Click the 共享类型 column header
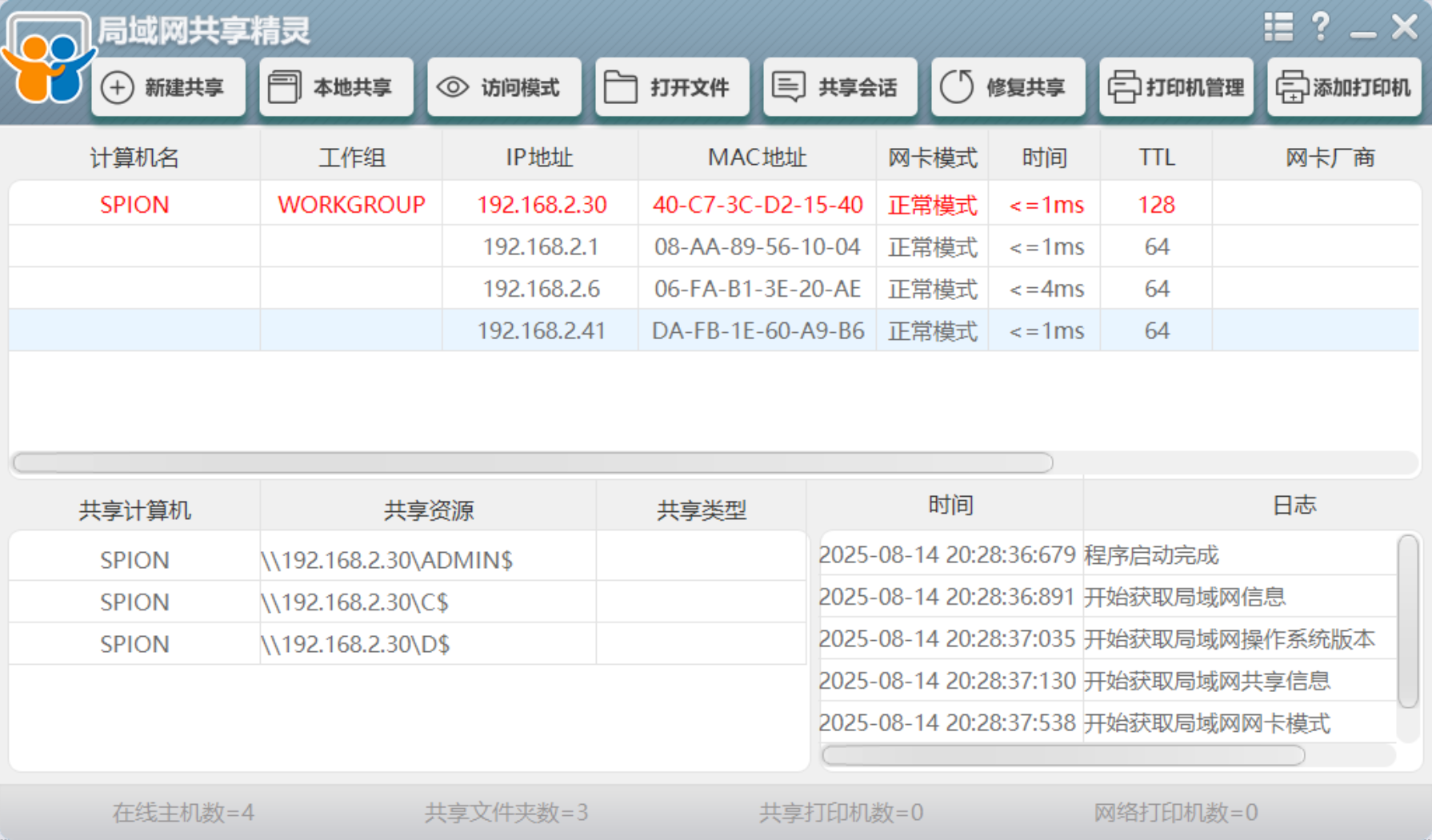 pyautogui.click(x=701, y=510)
